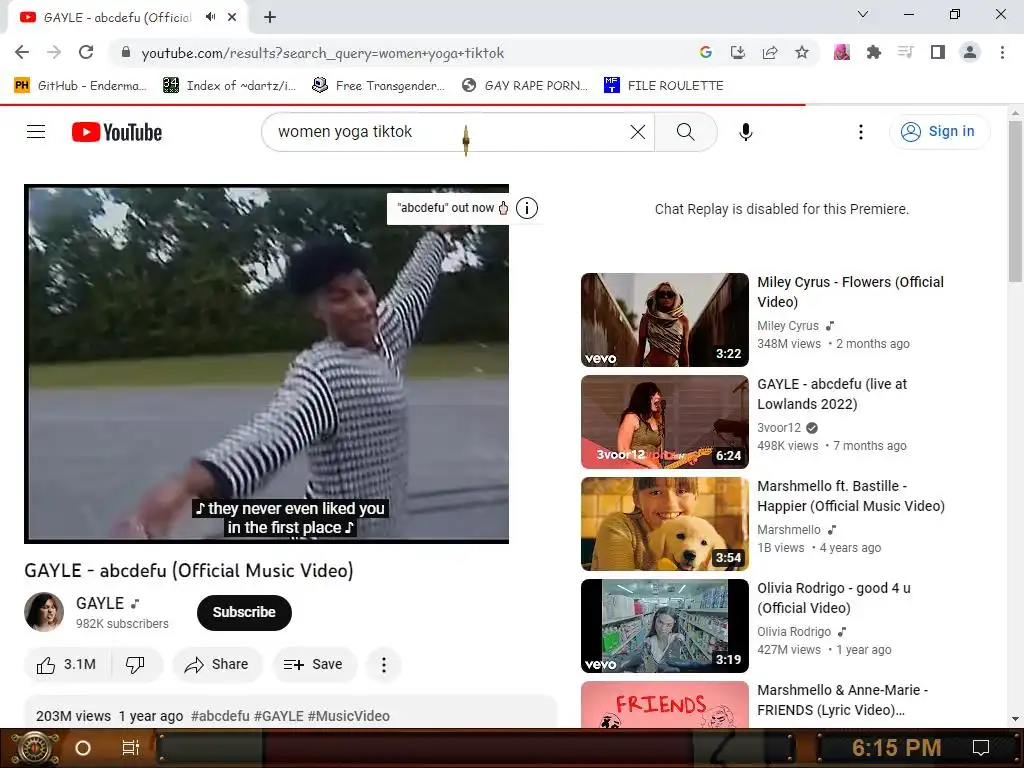
Task: Click the video player to pause
Action: pyautogui.click(x=266, y=364)
